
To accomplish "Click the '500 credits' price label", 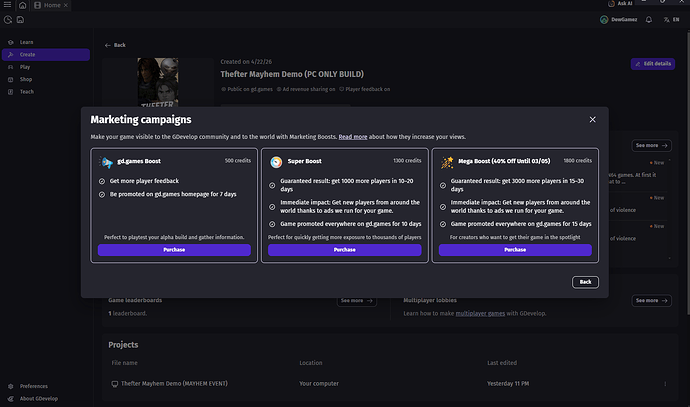I will click(x=238, y=161).
